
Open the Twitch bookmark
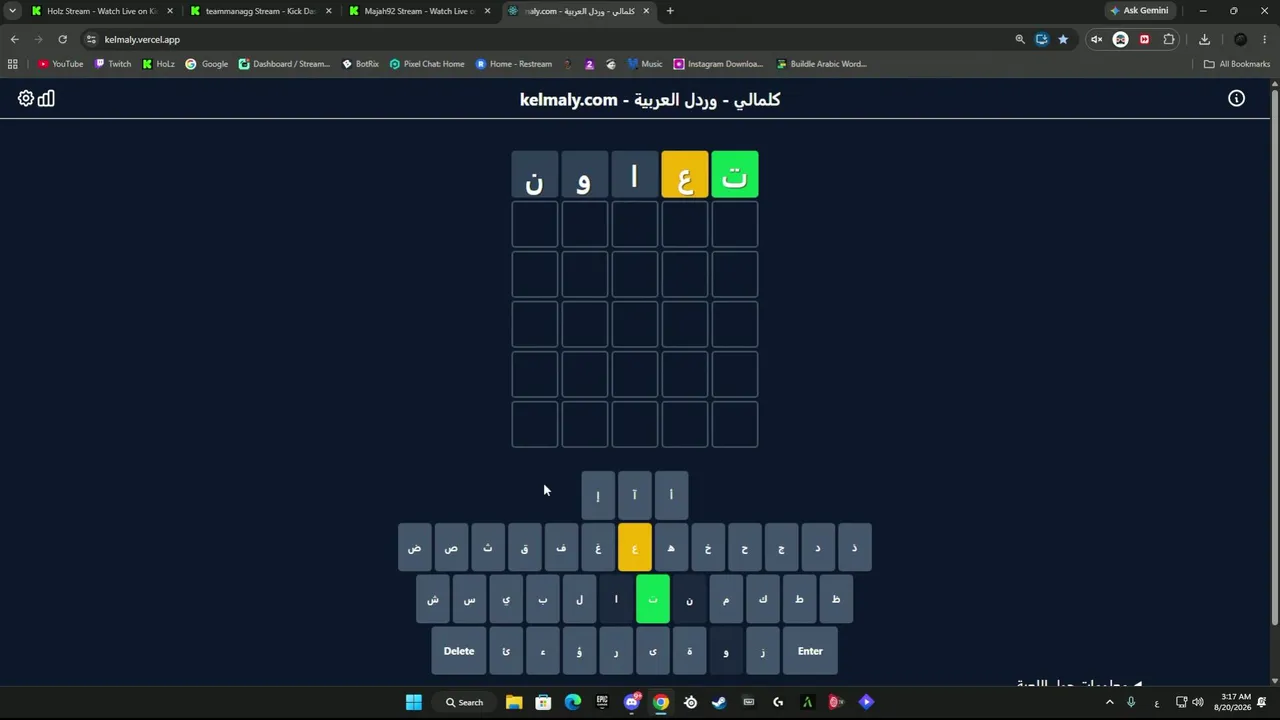tap(113, 63)
